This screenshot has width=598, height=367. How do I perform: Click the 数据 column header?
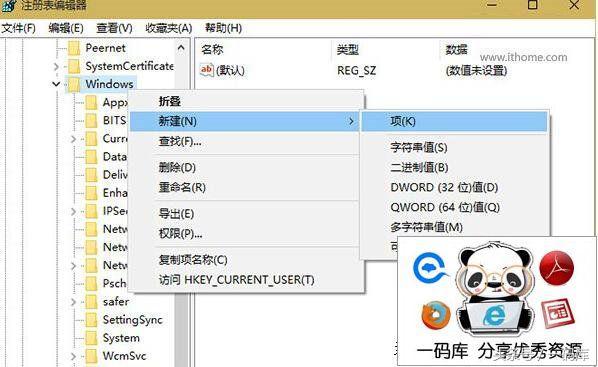coord(457,50)
